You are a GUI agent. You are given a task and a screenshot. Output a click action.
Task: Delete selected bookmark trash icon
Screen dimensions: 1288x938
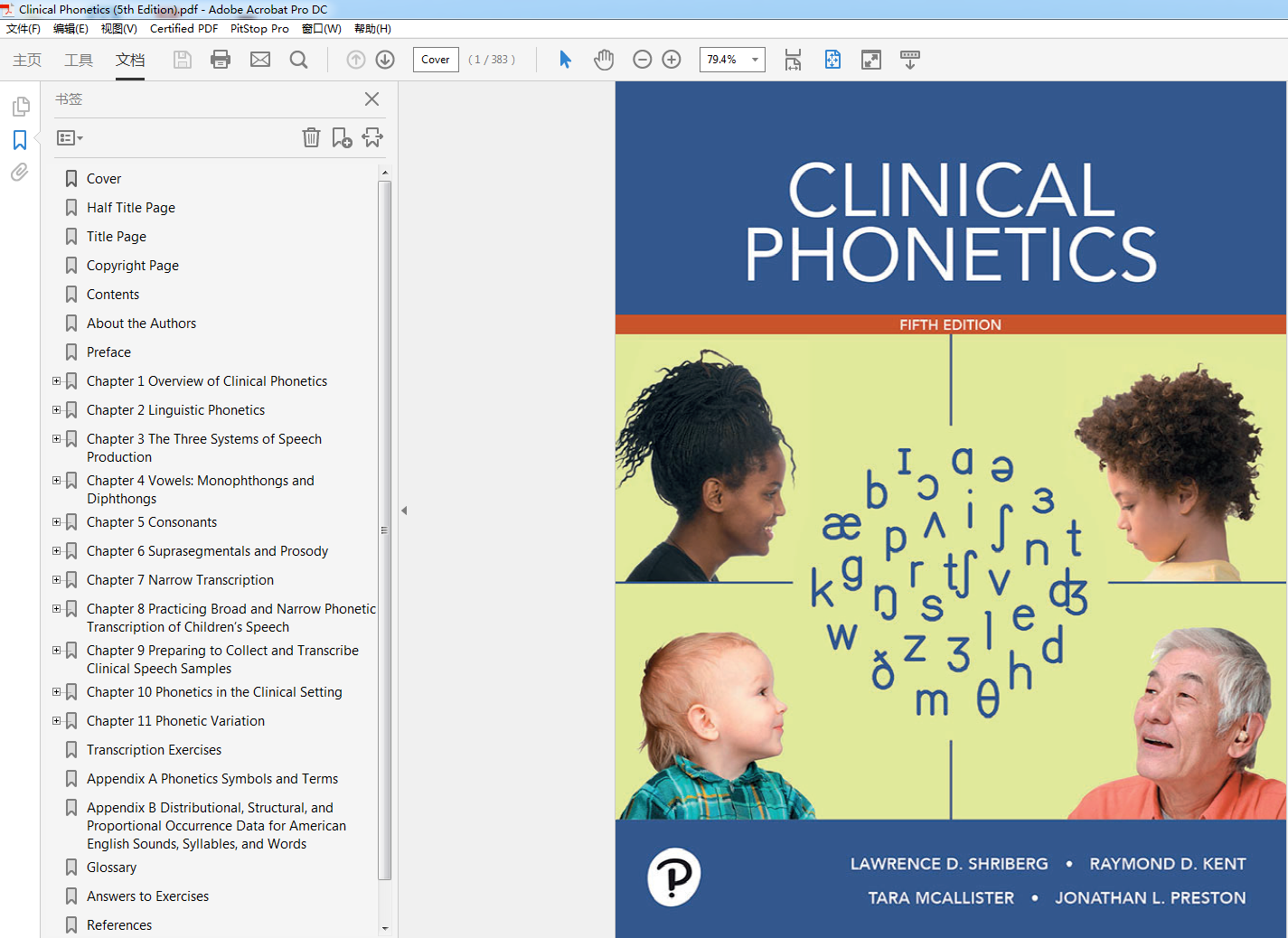point(311,137)
